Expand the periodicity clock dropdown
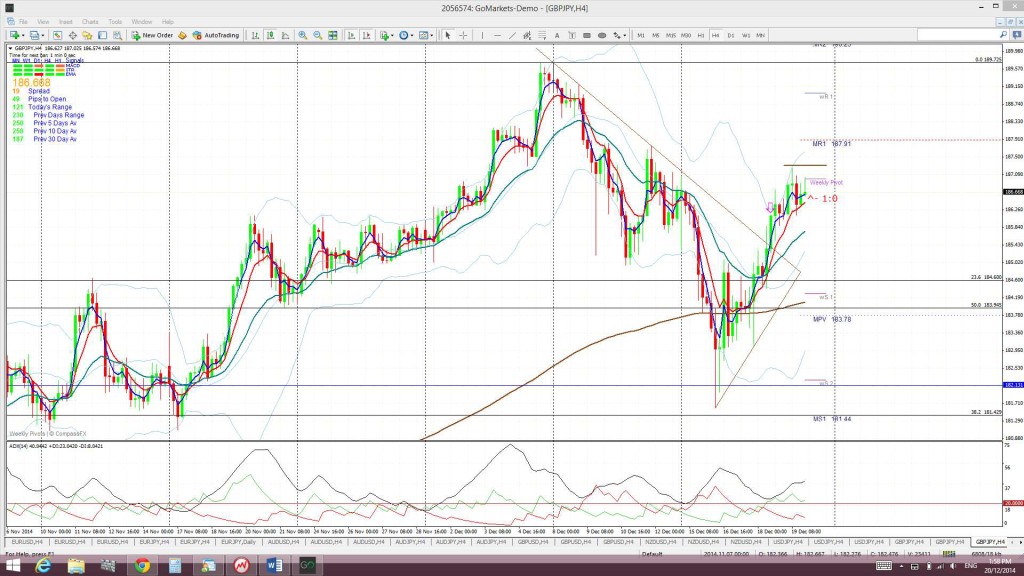 pyautogui.click(x=412, y=35)
